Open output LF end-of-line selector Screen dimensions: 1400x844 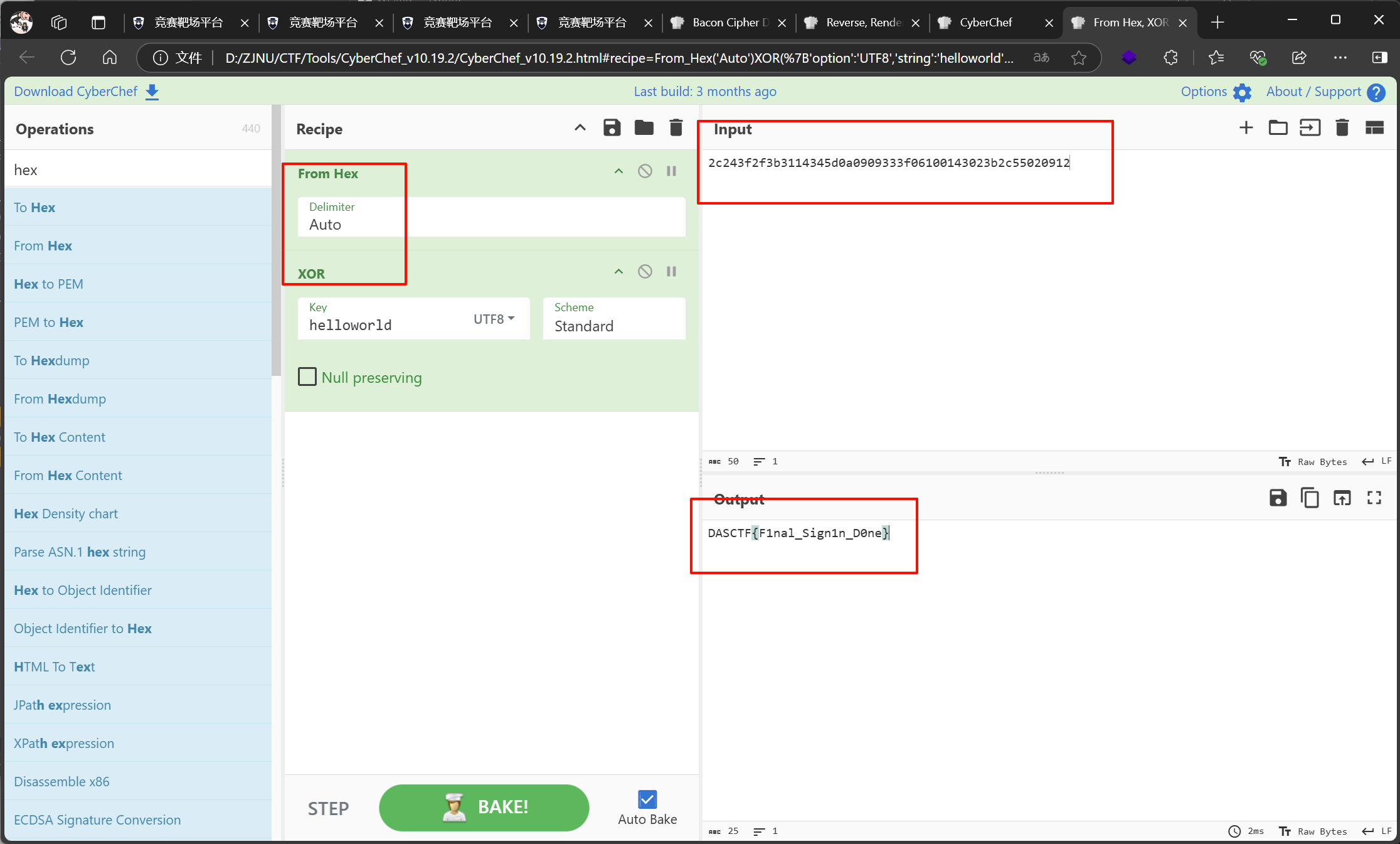pyautogui.click(x=1376, y=831)
